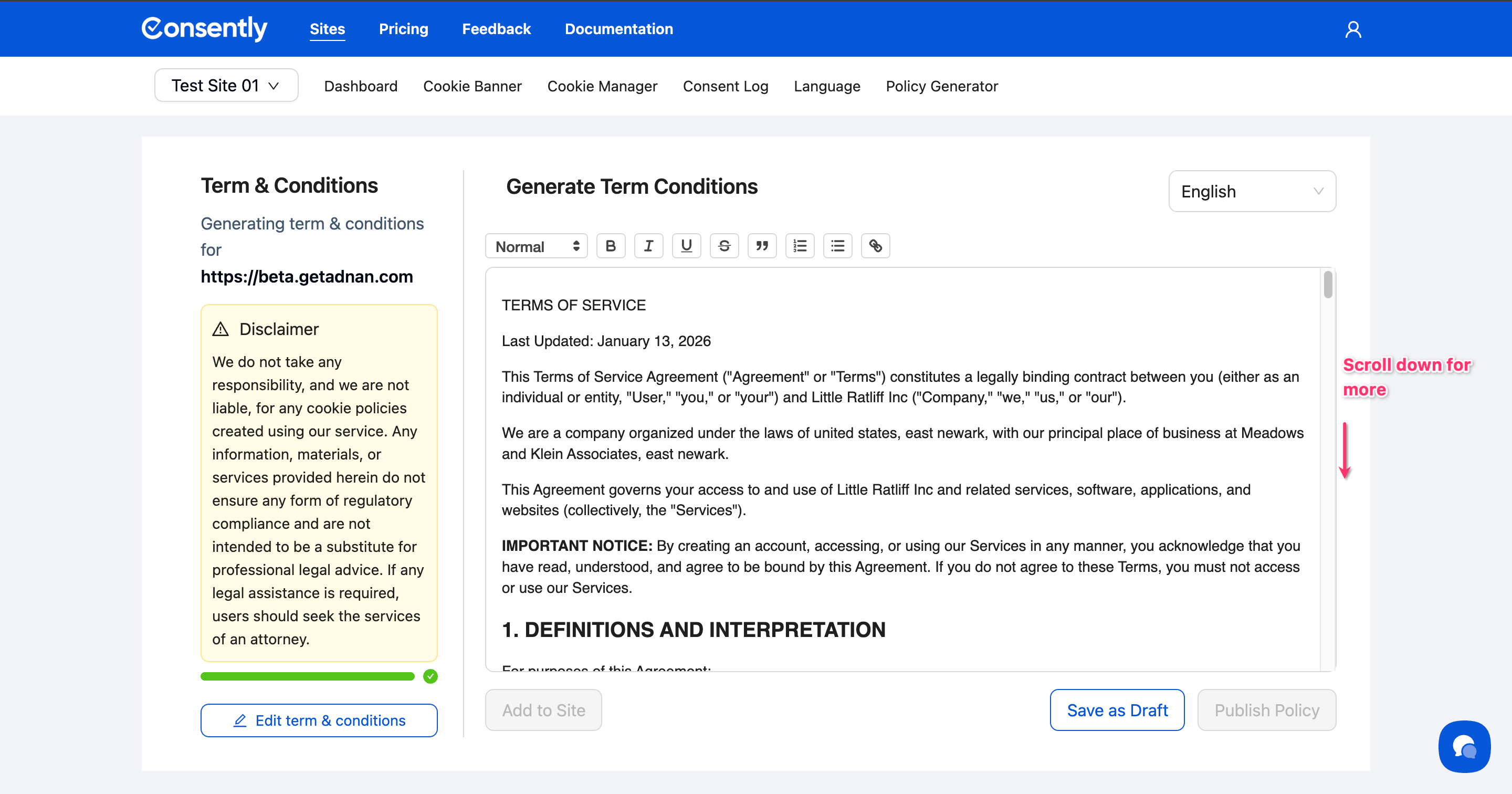The image size is (1512, 794).
Task: Go to the Cookie Banner tab
Action: pyautogui.click(x=472, y=86)
